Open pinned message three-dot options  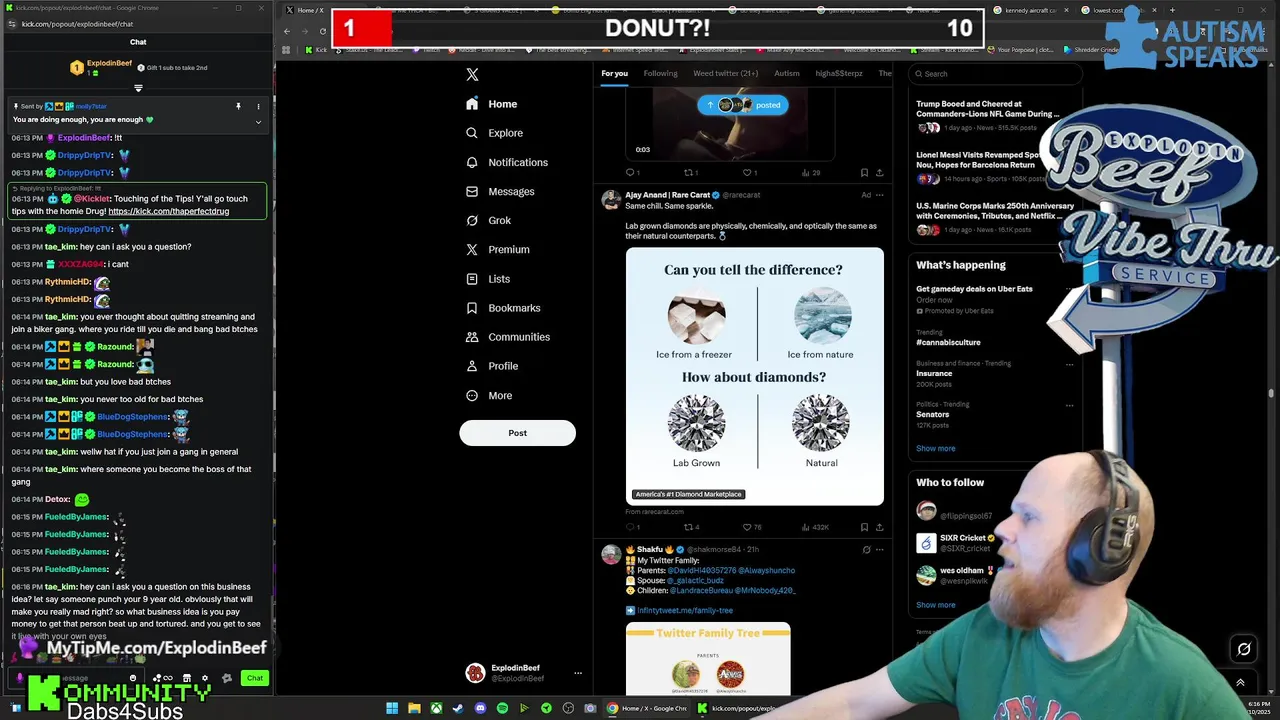pos(258,106)
